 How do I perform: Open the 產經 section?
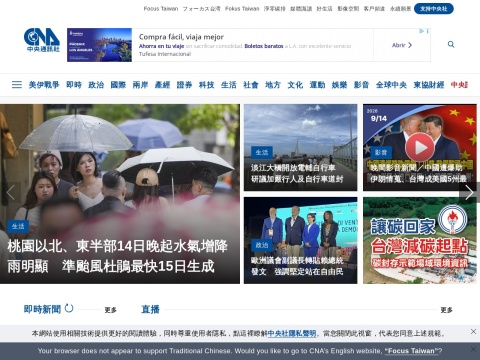pos(162,85)
